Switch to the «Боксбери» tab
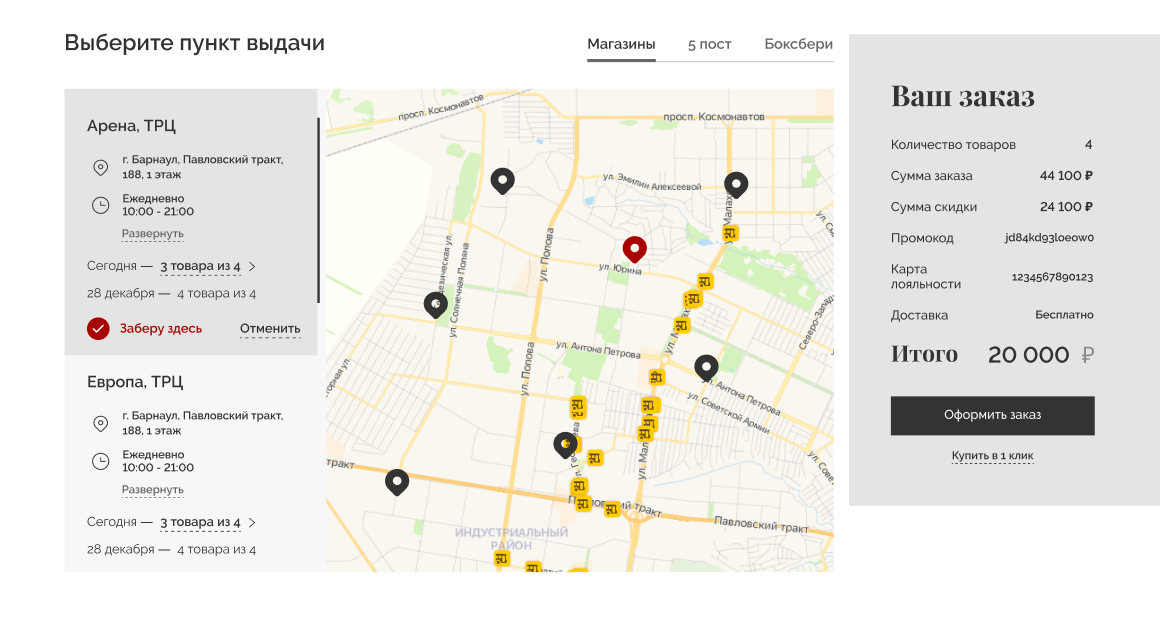This screenshot has width=1160, height=620. pyautogui.click(x=798, y=45)
